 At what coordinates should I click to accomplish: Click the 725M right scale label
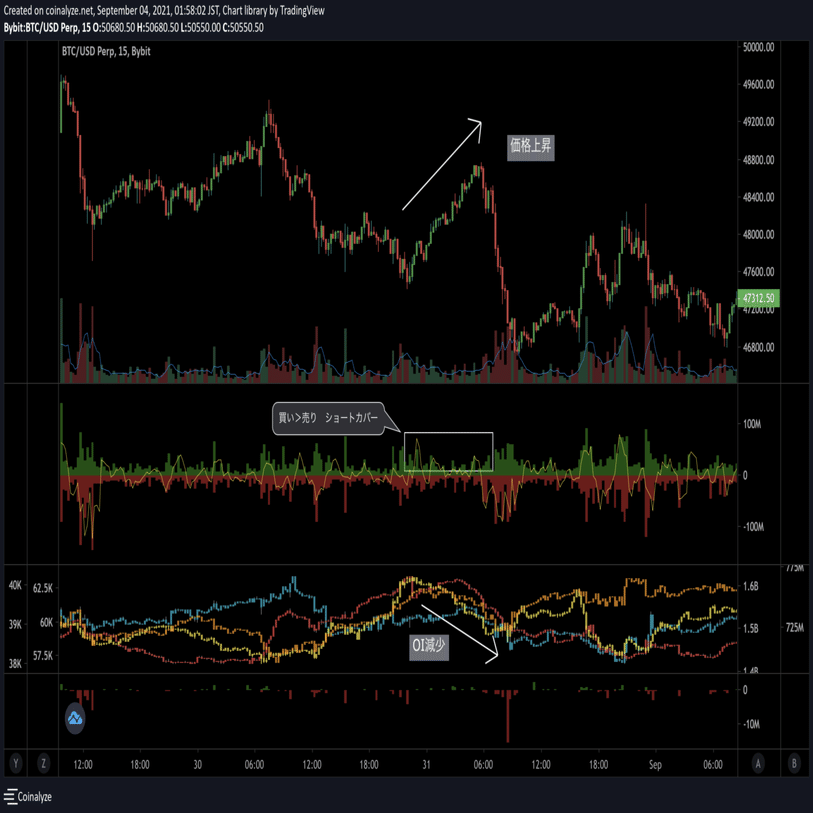coord(794,628)
